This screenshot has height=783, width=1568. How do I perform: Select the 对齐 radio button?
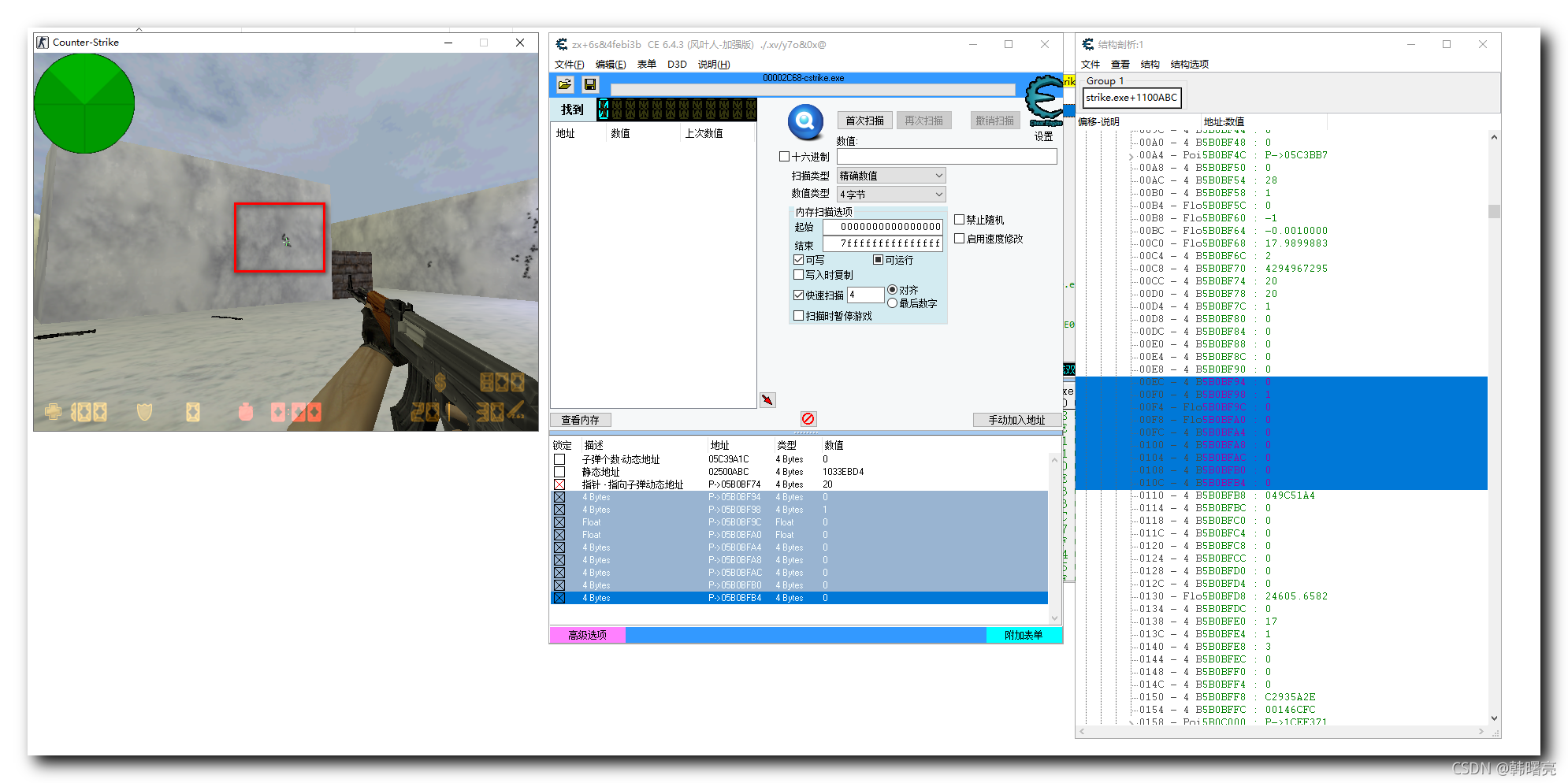pyautogui.click(x=893, y=290)
